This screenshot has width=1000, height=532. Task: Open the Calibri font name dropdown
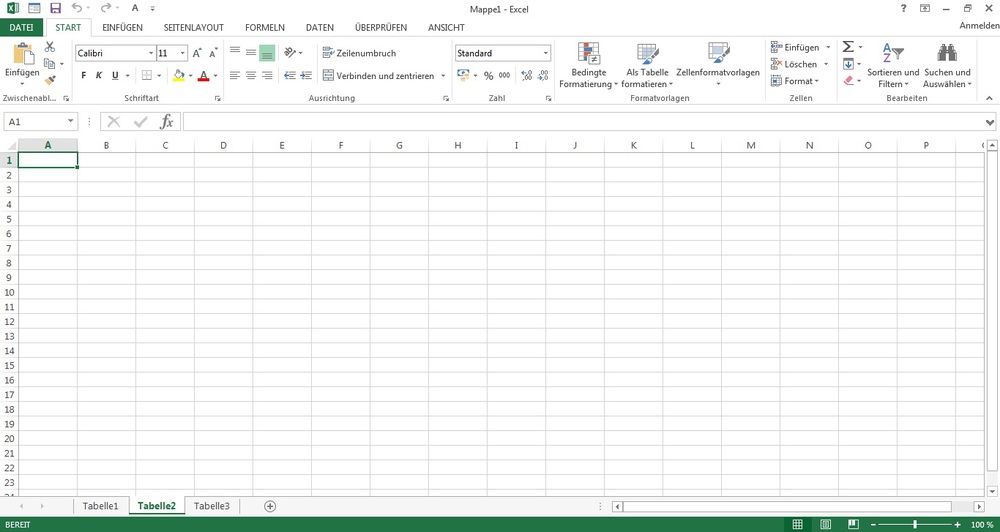point(151,53)
